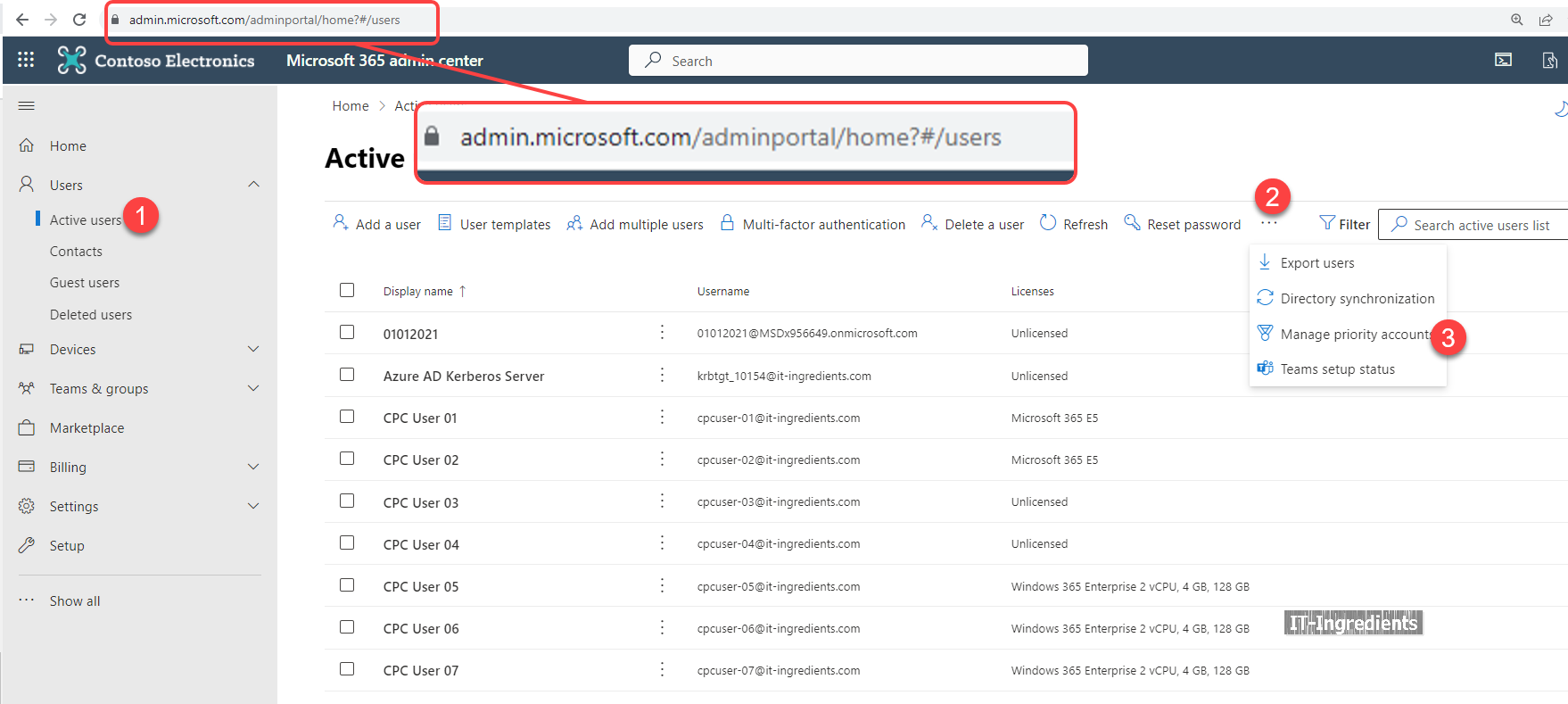Open Guest users in sidebar
The height and width of the screenshot is (704, 1568).
click(85, 283)
